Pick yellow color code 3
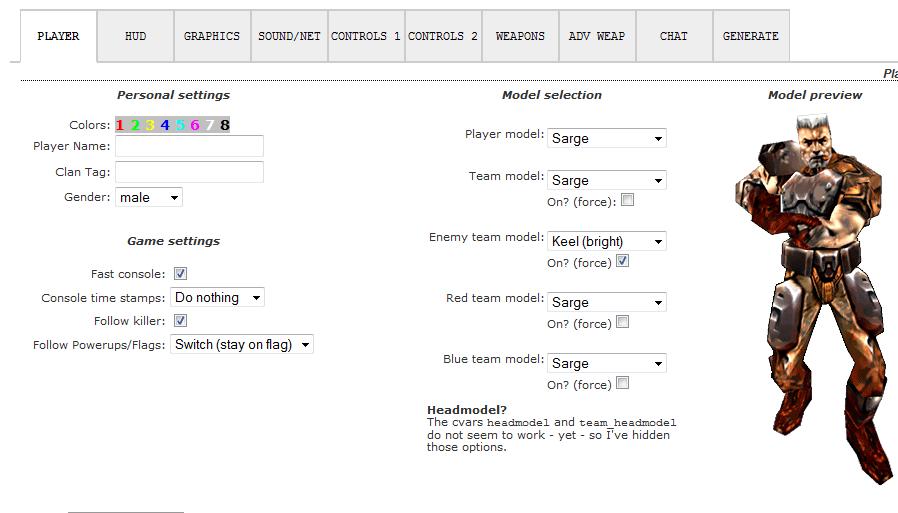The height and width of the screenshot is (513, 898). click(150, 125)
